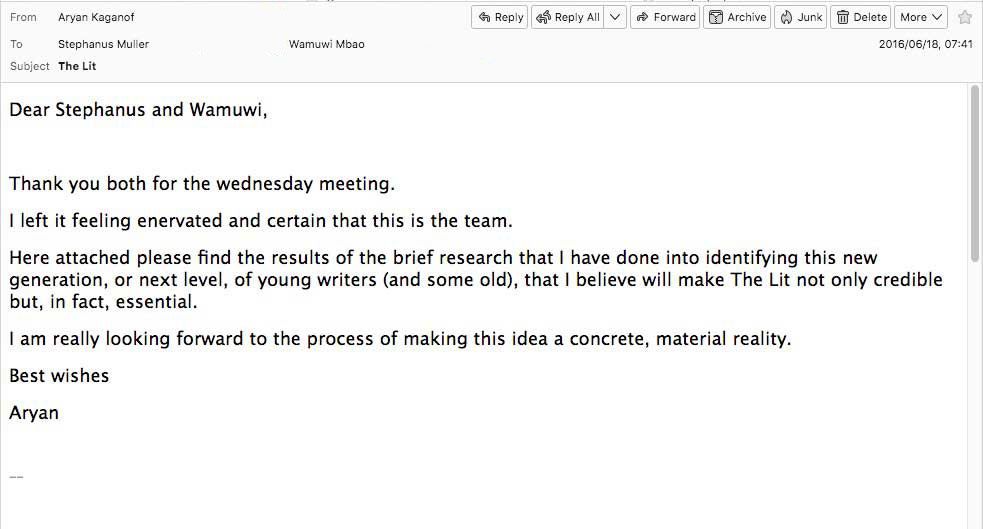Click the greeting line in message body

138,110
